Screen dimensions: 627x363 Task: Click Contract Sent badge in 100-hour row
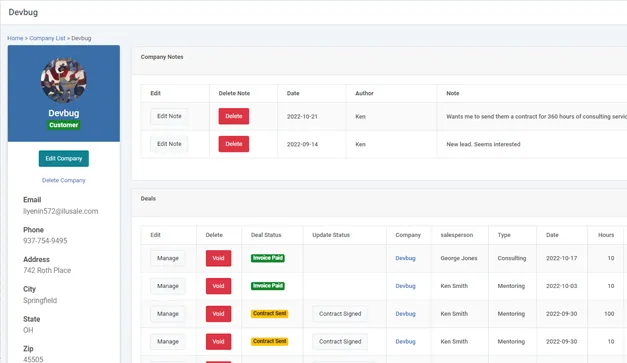pyautogui.click(x=270, y=314)
